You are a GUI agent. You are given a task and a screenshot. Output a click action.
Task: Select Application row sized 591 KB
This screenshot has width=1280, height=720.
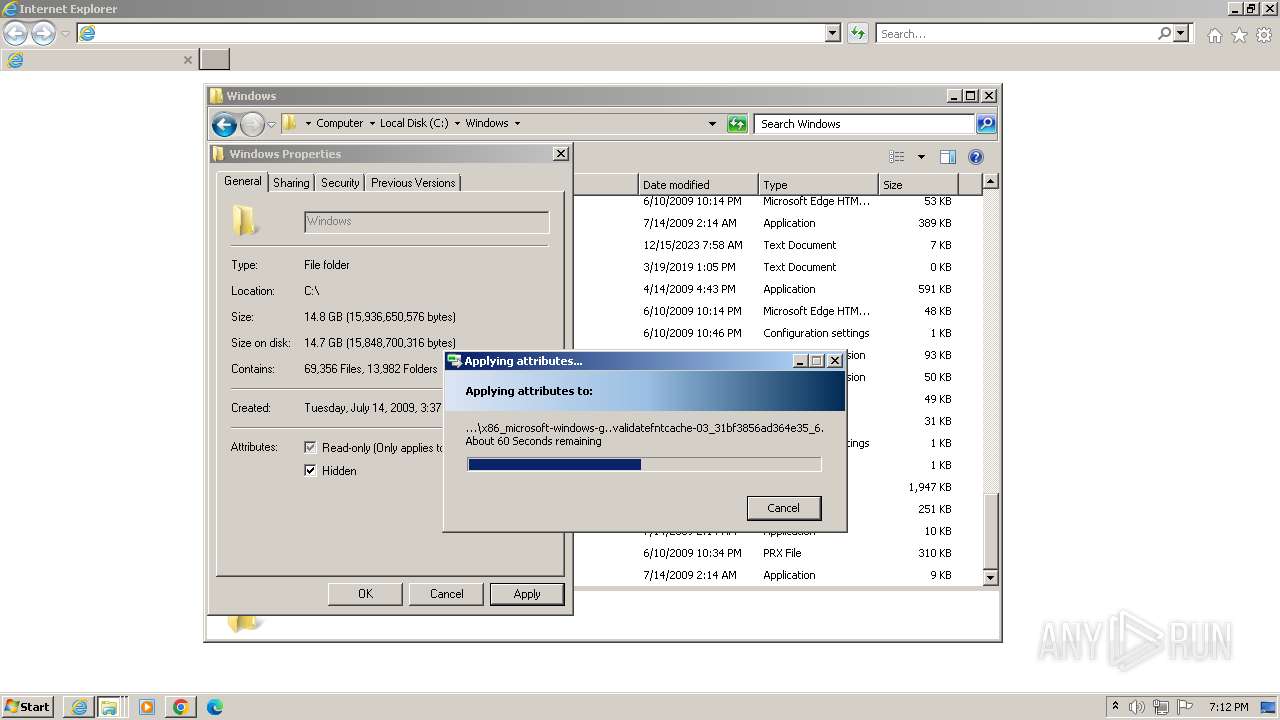[780, 289]
